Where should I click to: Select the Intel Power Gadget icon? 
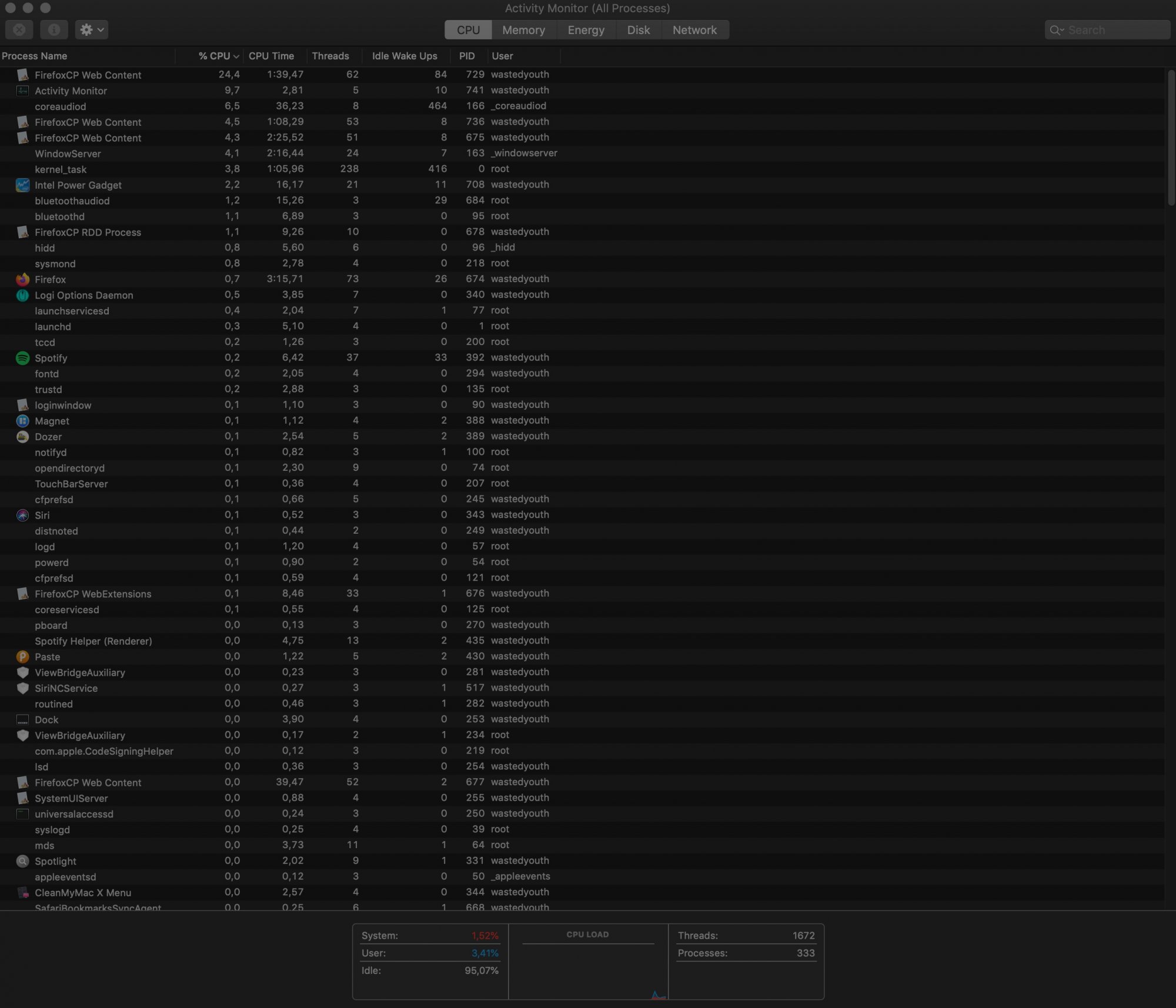(22, 185)
